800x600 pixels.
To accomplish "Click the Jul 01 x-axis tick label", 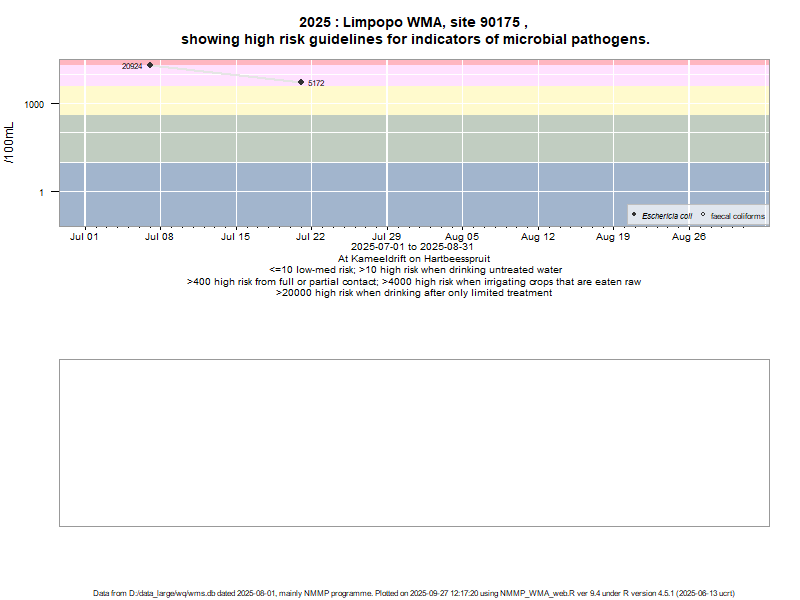I will click(84, 237).
